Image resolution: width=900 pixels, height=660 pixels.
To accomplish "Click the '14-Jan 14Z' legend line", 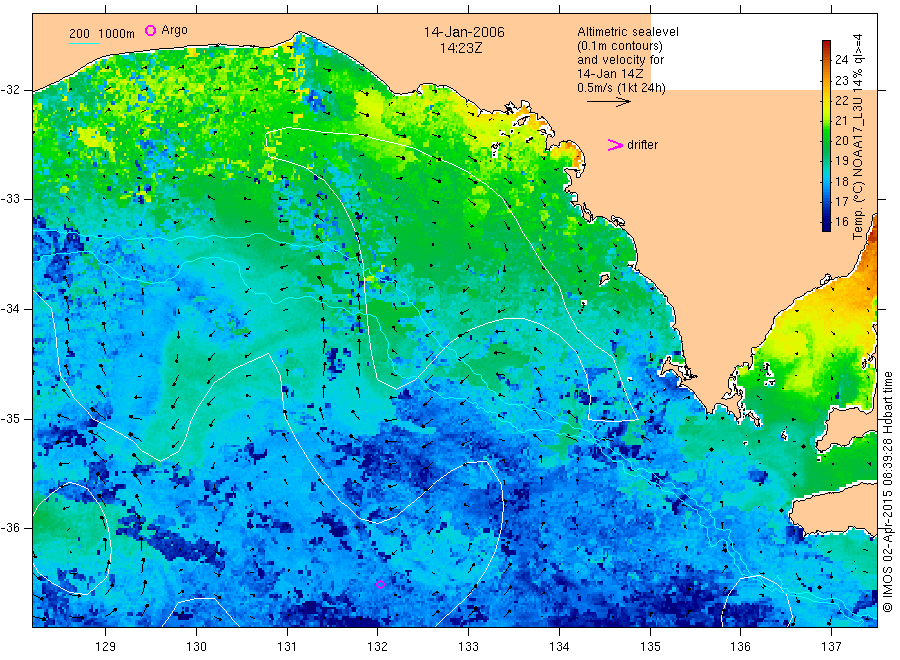I will tap(610, 74).
